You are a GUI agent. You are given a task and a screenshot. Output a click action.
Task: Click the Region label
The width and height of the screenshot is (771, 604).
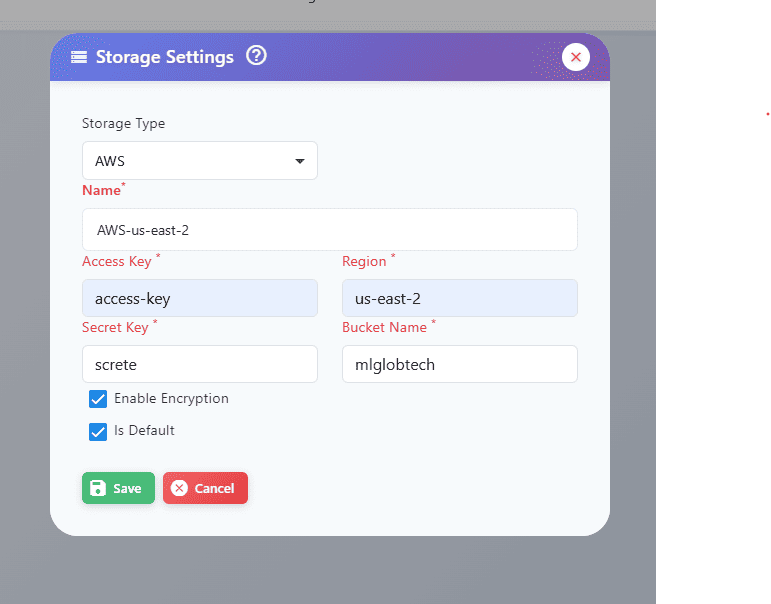pyautogui.click(x=364, y=262)
